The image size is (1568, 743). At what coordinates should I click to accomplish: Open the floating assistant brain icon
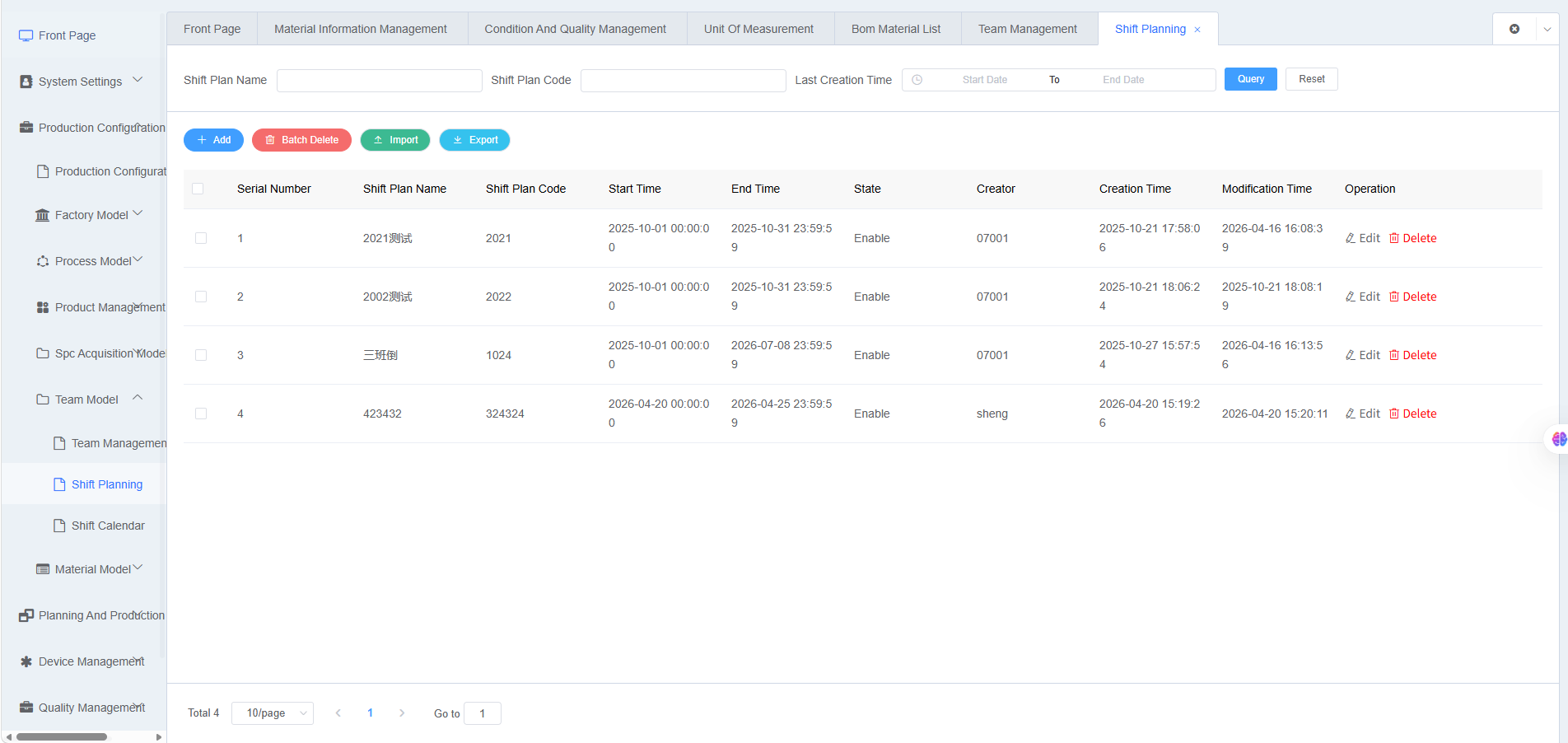tap(1558, 439)
